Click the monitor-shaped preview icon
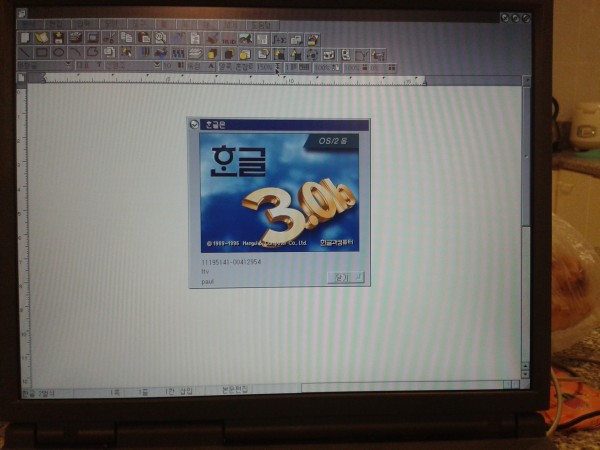This screenshot has height=450, width=600. click(92, 38)
